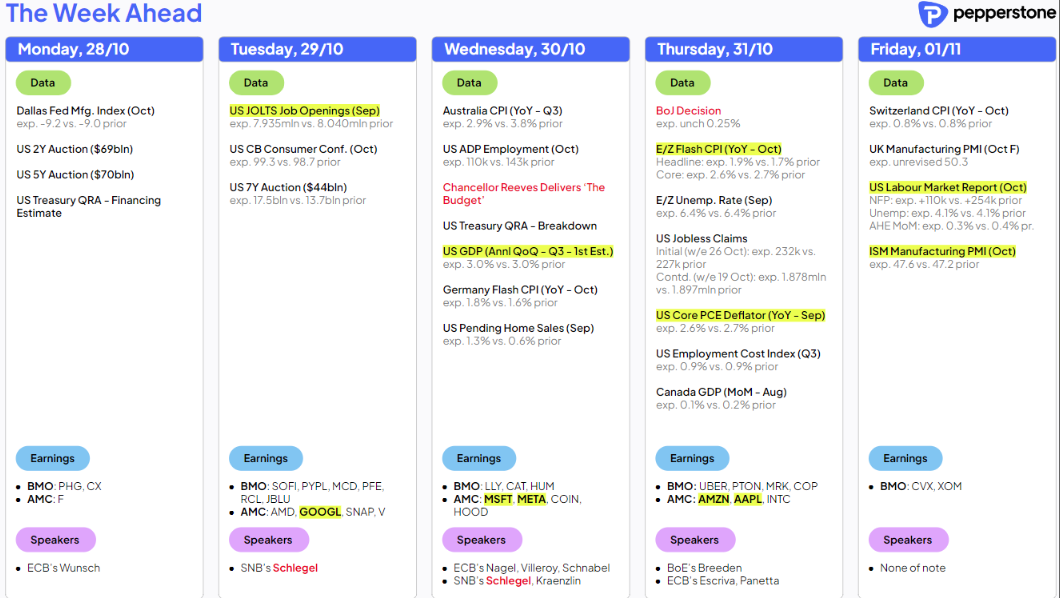The width and height of the screenshot is (1060, 598).
Task: Select the Monday, 28/10 header
Action: pyautogui.click(x=104, y=49)
